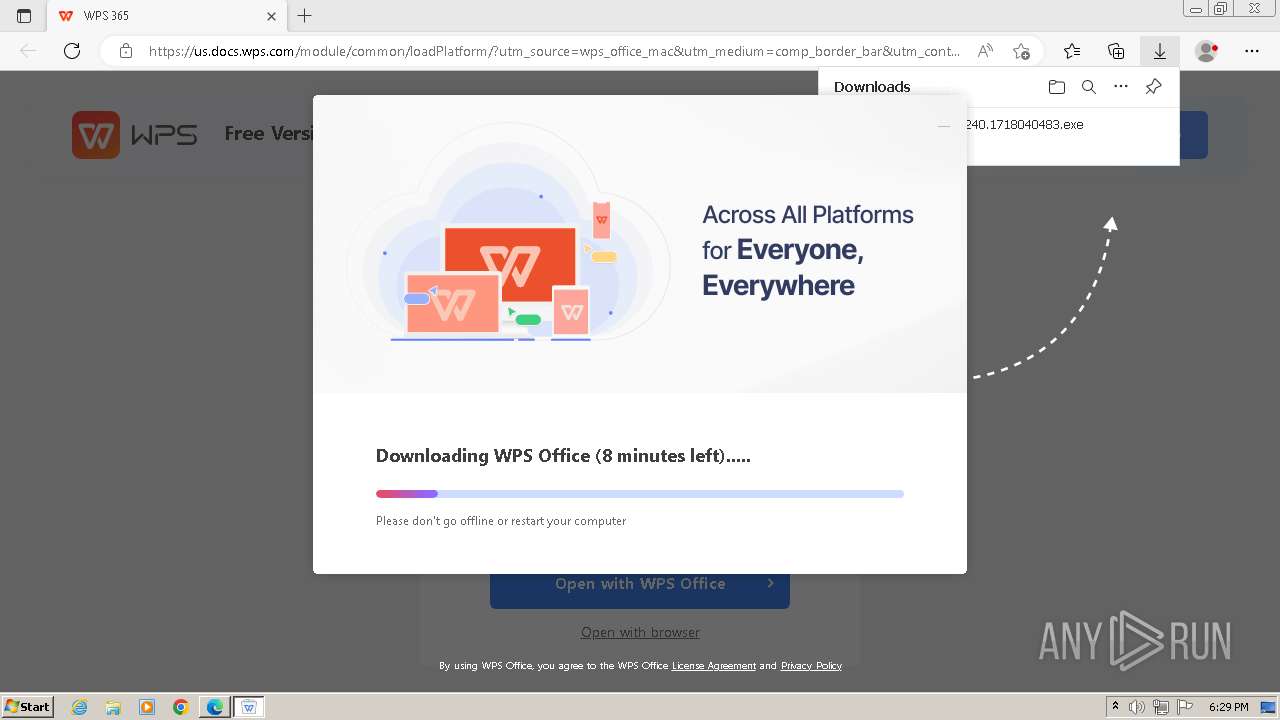Viewport: 1280px width, 720px height.
Task: Open Google Chrome from the taskbar
Action: coord(181,707)
